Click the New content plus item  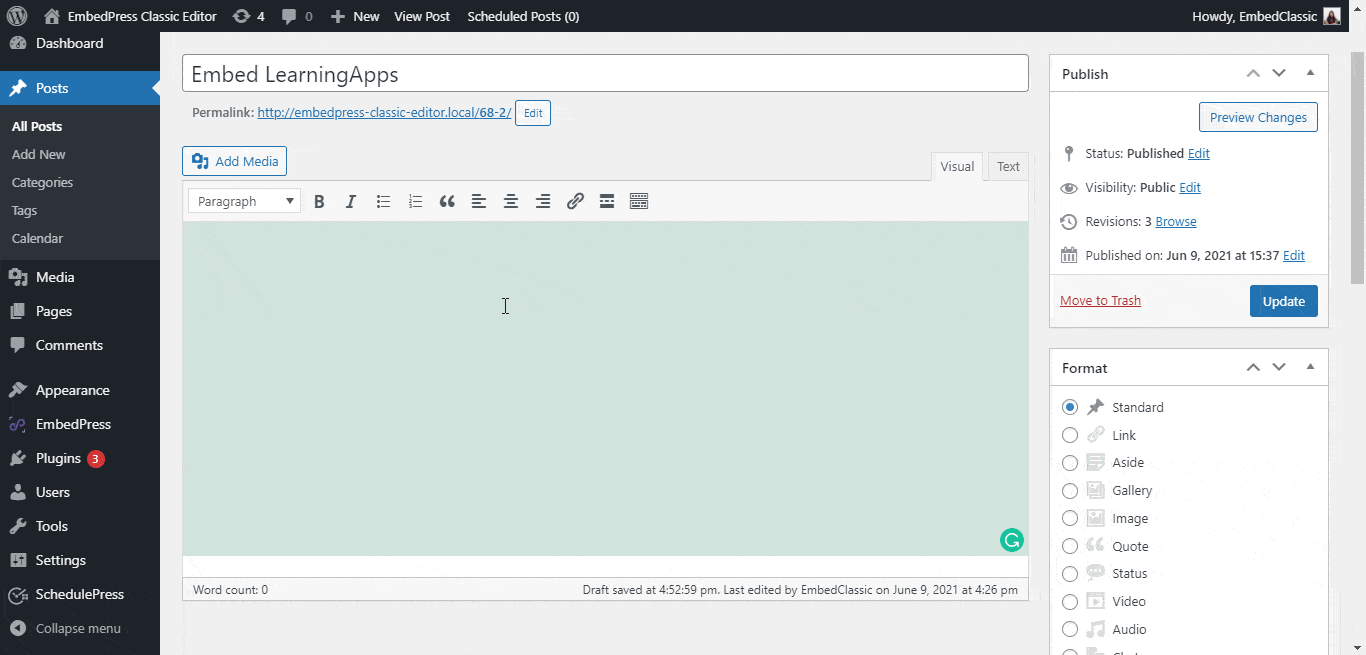[355, 16]
